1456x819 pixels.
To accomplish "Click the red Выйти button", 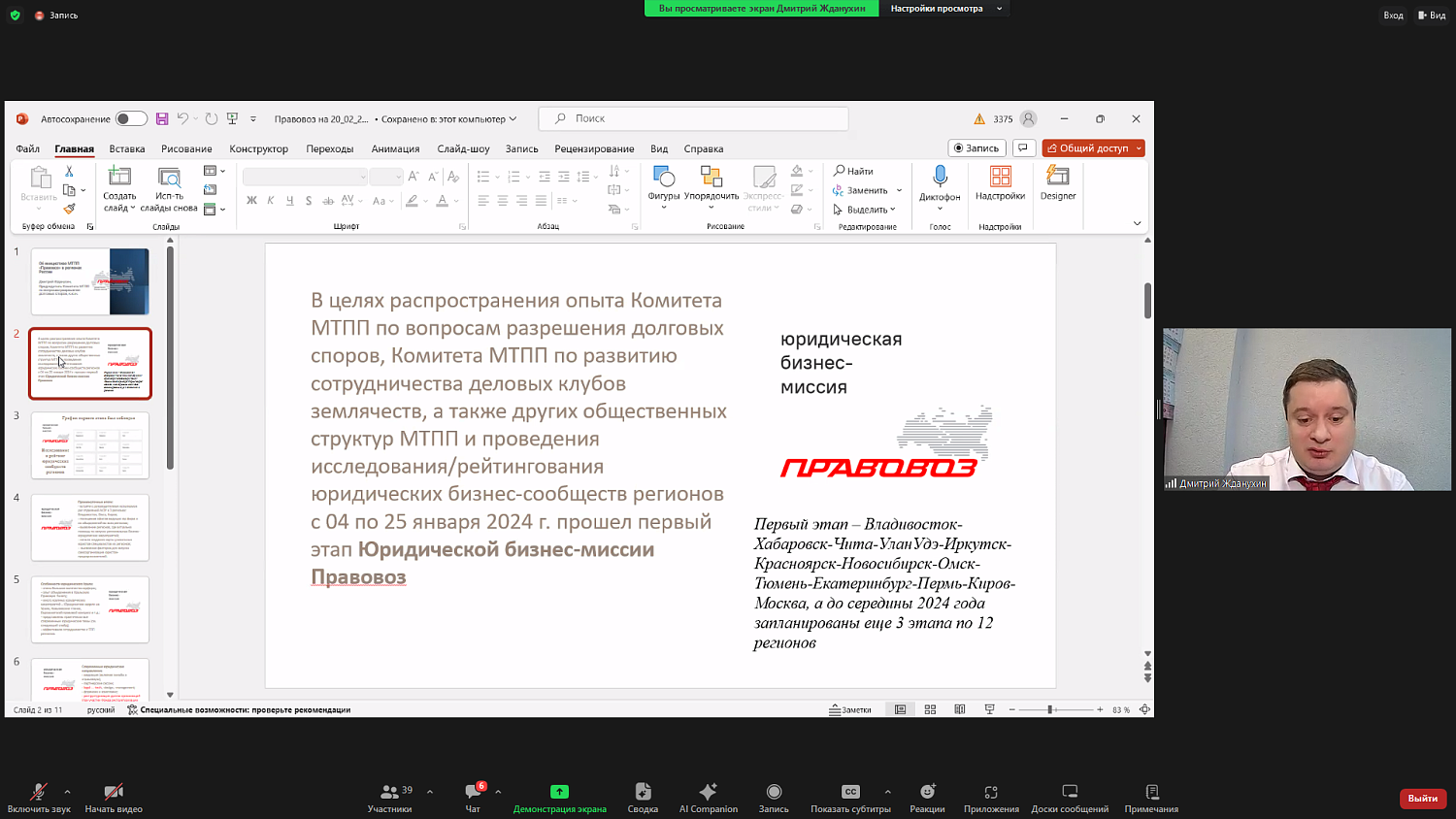I will pos(1423,798).
